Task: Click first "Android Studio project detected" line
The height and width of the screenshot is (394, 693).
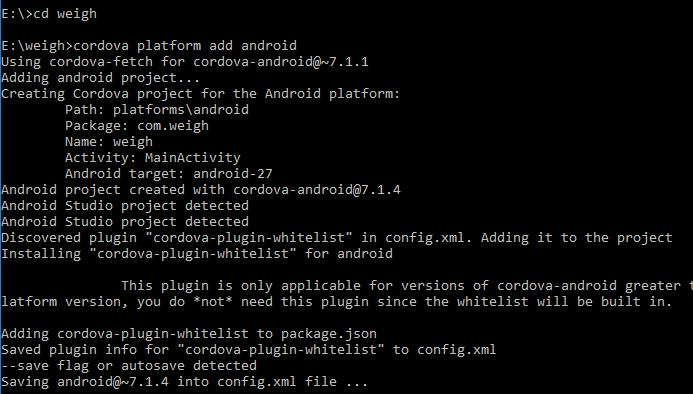Action: (125, 206)
